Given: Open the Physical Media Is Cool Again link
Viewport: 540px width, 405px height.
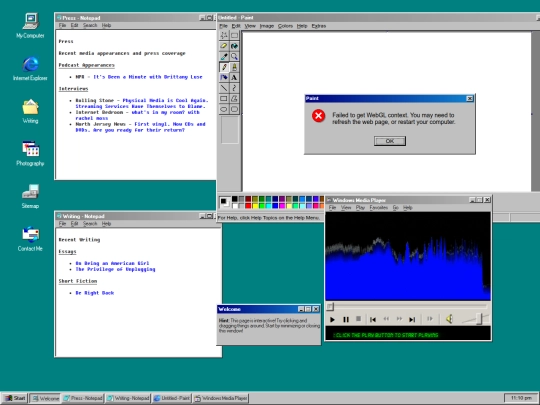Looking at the screenshot, I should 142,103.
